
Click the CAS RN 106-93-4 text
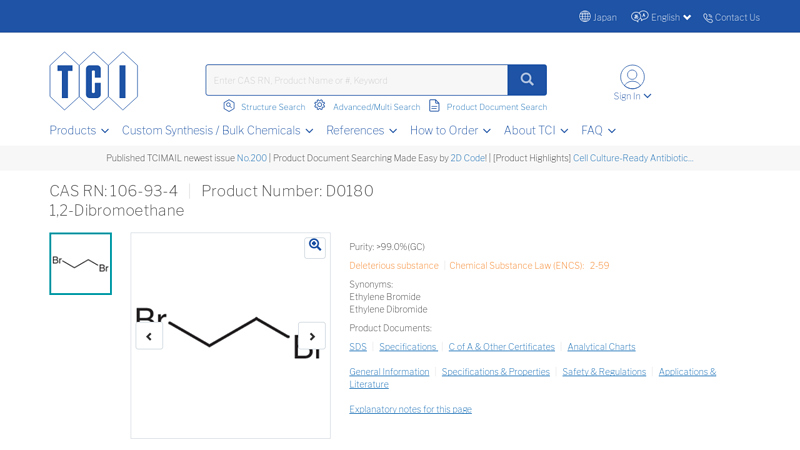[x=114, y=191]
